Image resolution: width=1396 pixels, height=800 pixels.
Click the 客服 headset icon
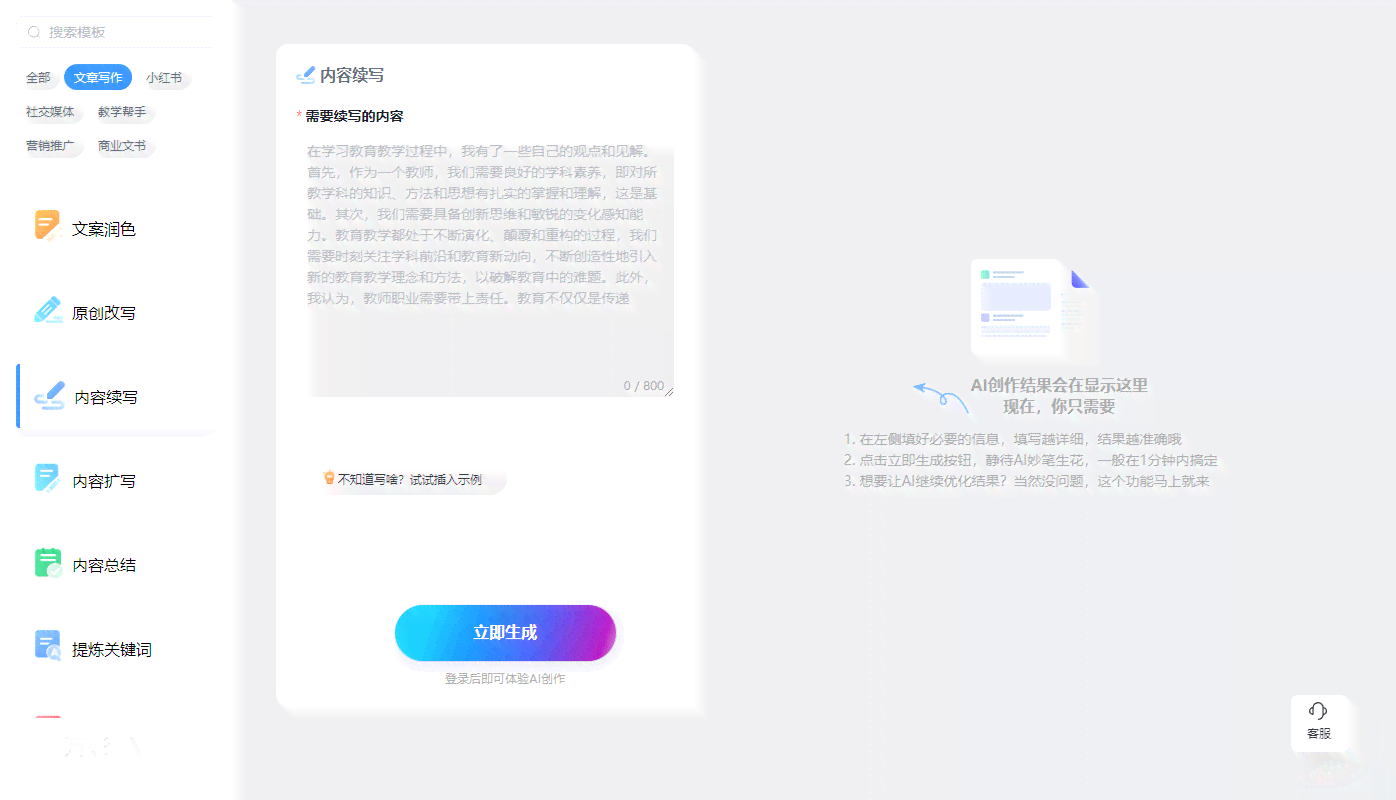coord(1318,711)
